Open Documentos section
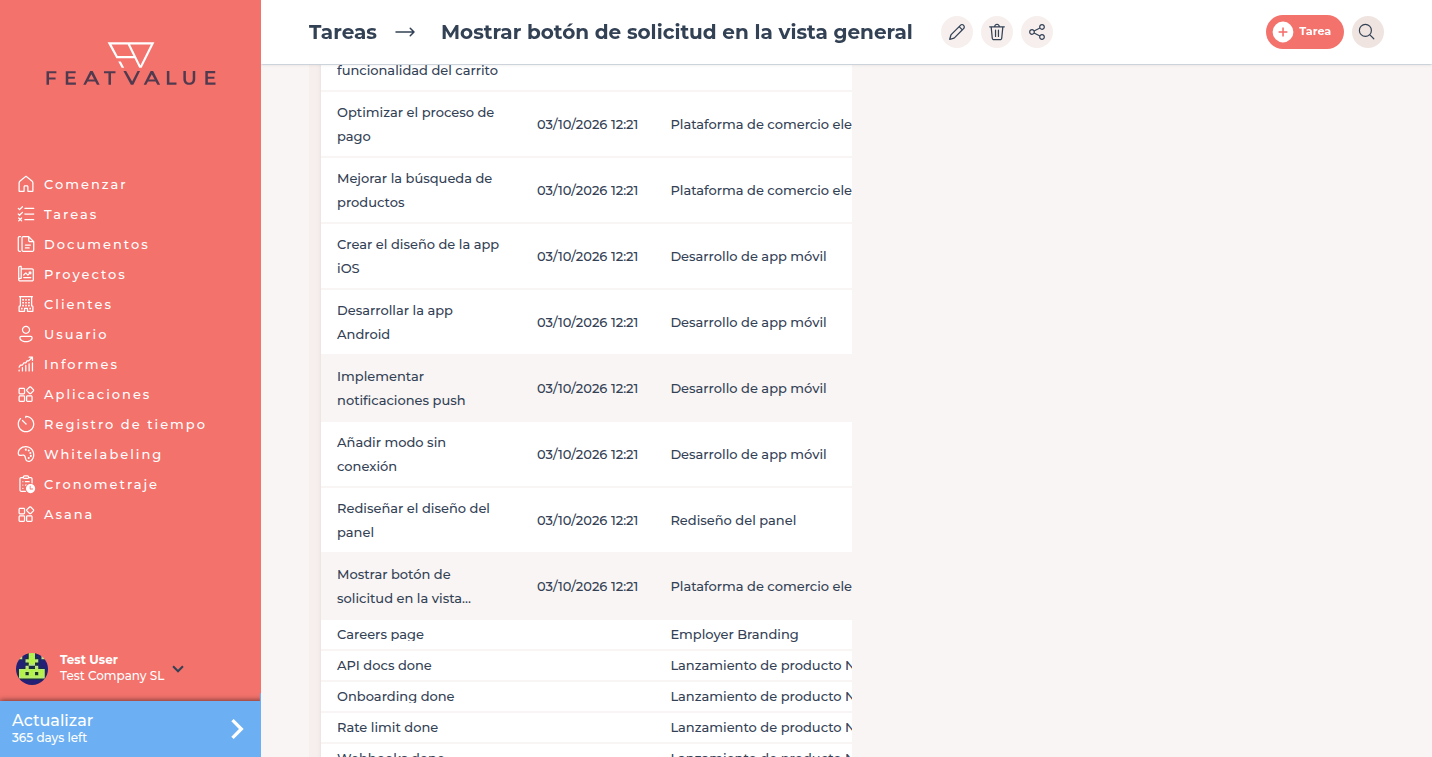The height and width of the screenshot is (757, 1432). coord(96,244)
